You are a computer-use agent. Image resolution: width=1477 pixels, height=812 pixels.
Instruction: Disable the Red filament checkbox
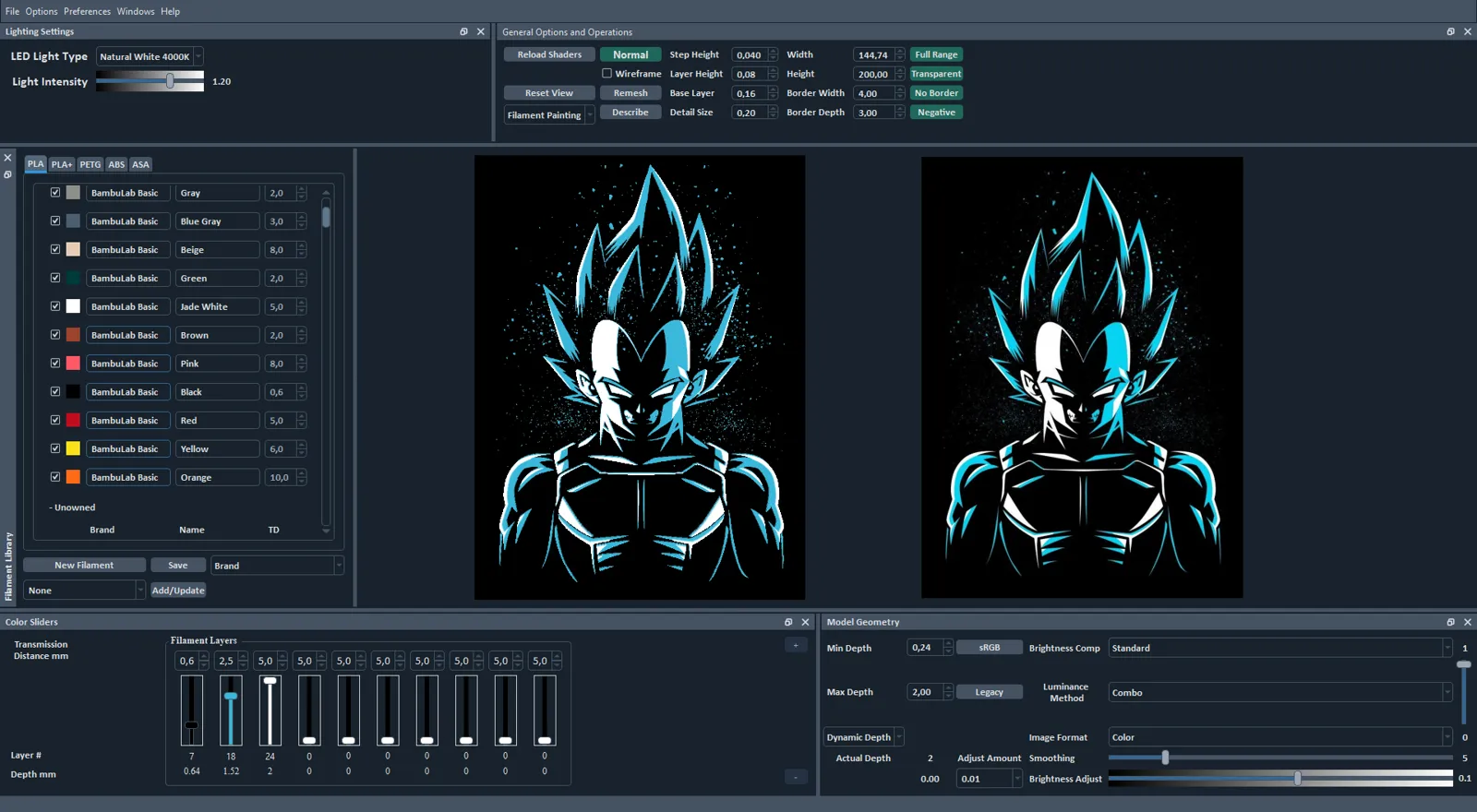[55, 420]
